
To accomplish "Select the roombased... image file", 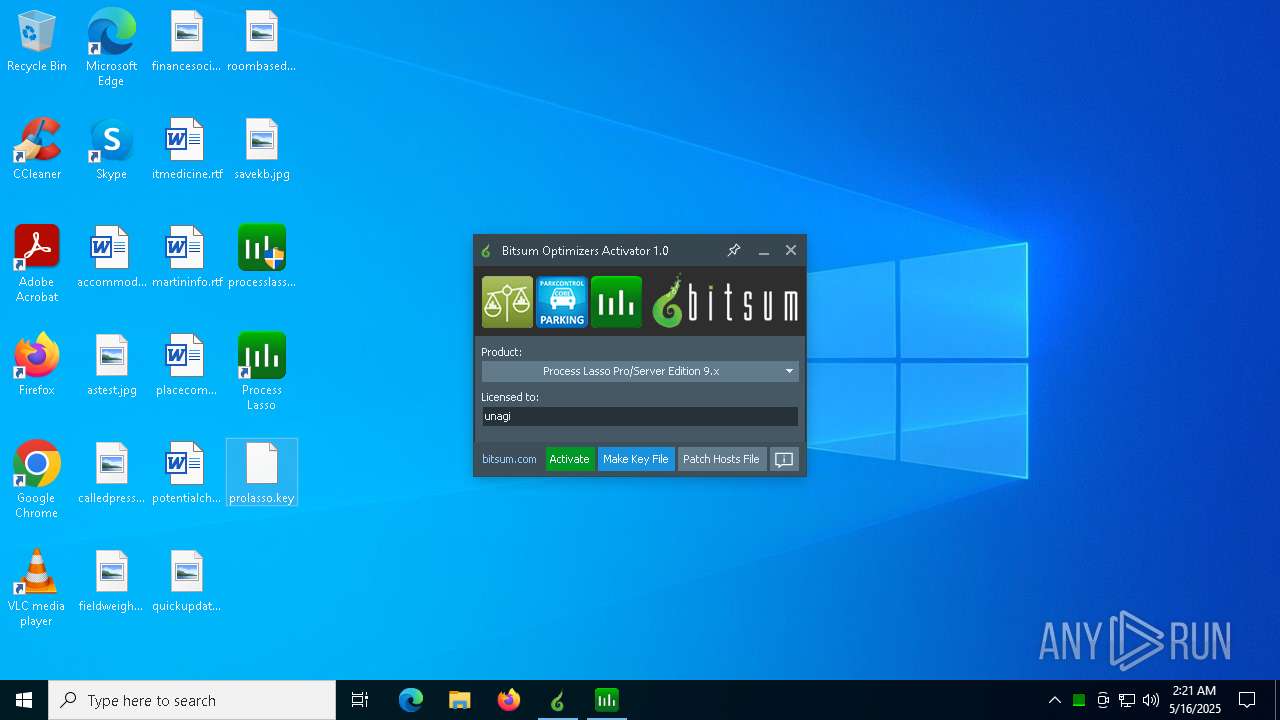I will [262, 41].
